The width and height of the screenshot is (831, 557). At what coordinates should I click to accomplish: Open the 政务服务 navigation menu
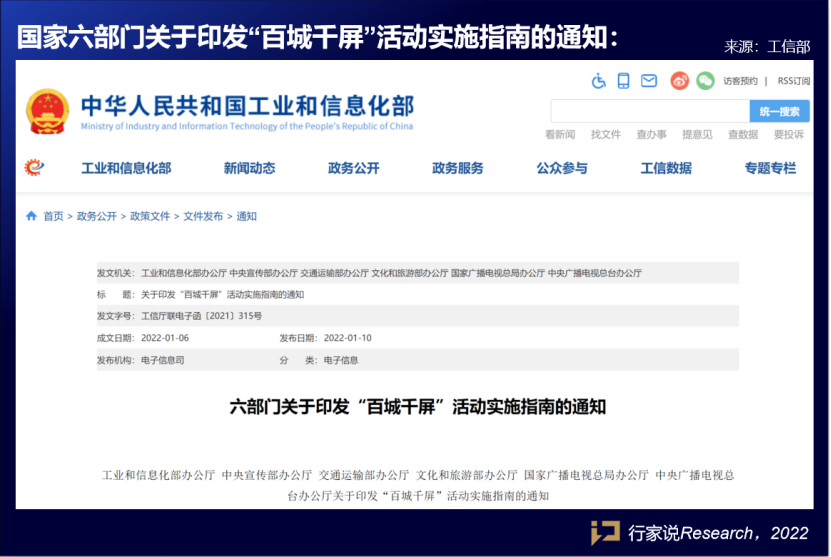457,168
